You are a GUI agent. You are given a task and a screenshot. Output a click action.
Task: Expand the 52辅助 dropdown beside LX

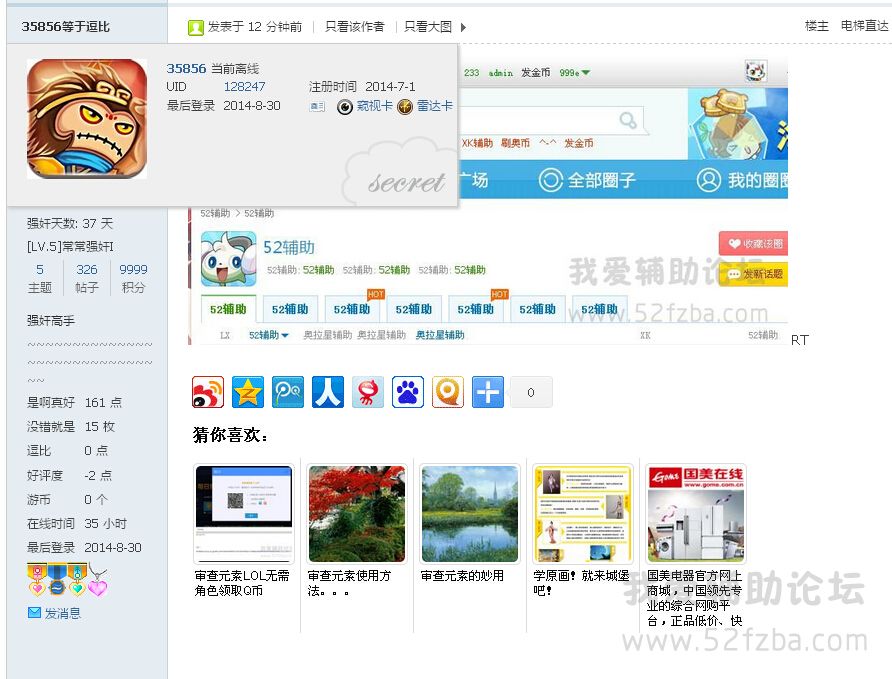269,335
